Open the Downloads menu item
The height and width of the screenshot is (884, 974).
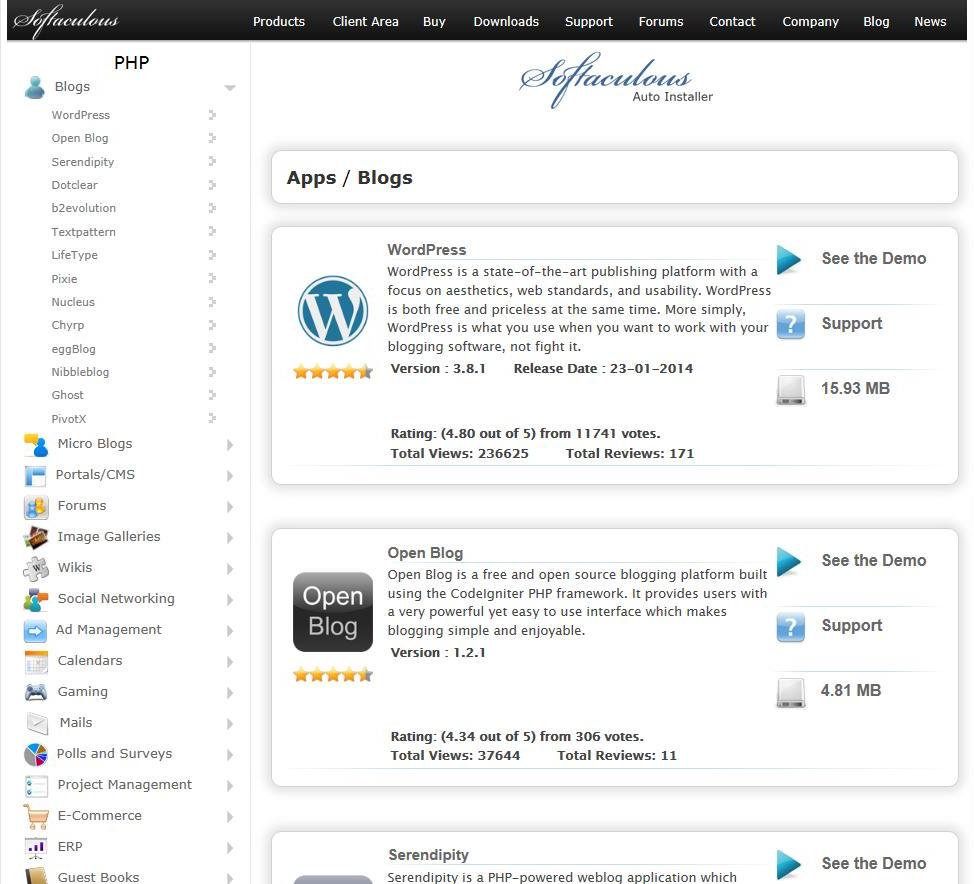506,21
